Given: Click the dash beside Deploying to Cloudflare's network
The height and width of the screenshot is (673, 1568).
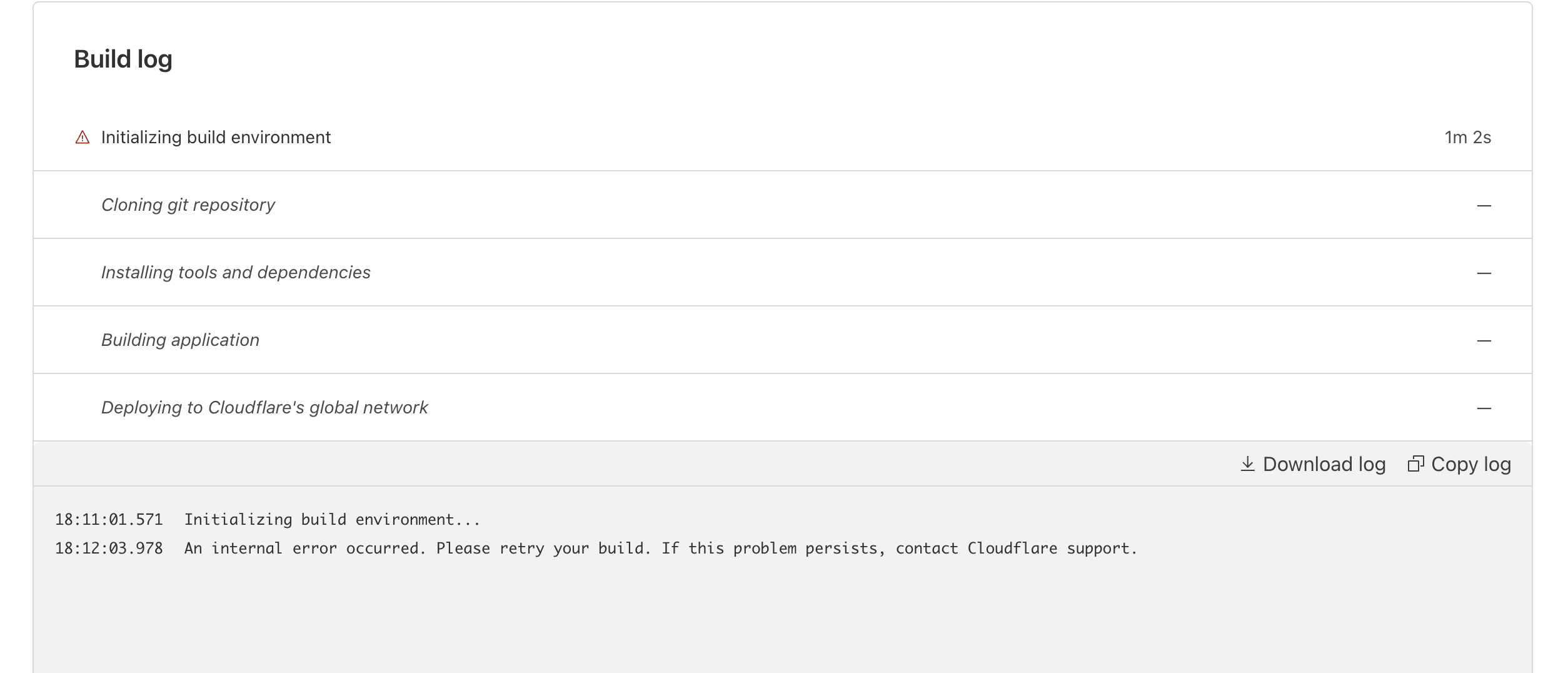Looking at the screenshot, I should click(x=1484, y=408).
